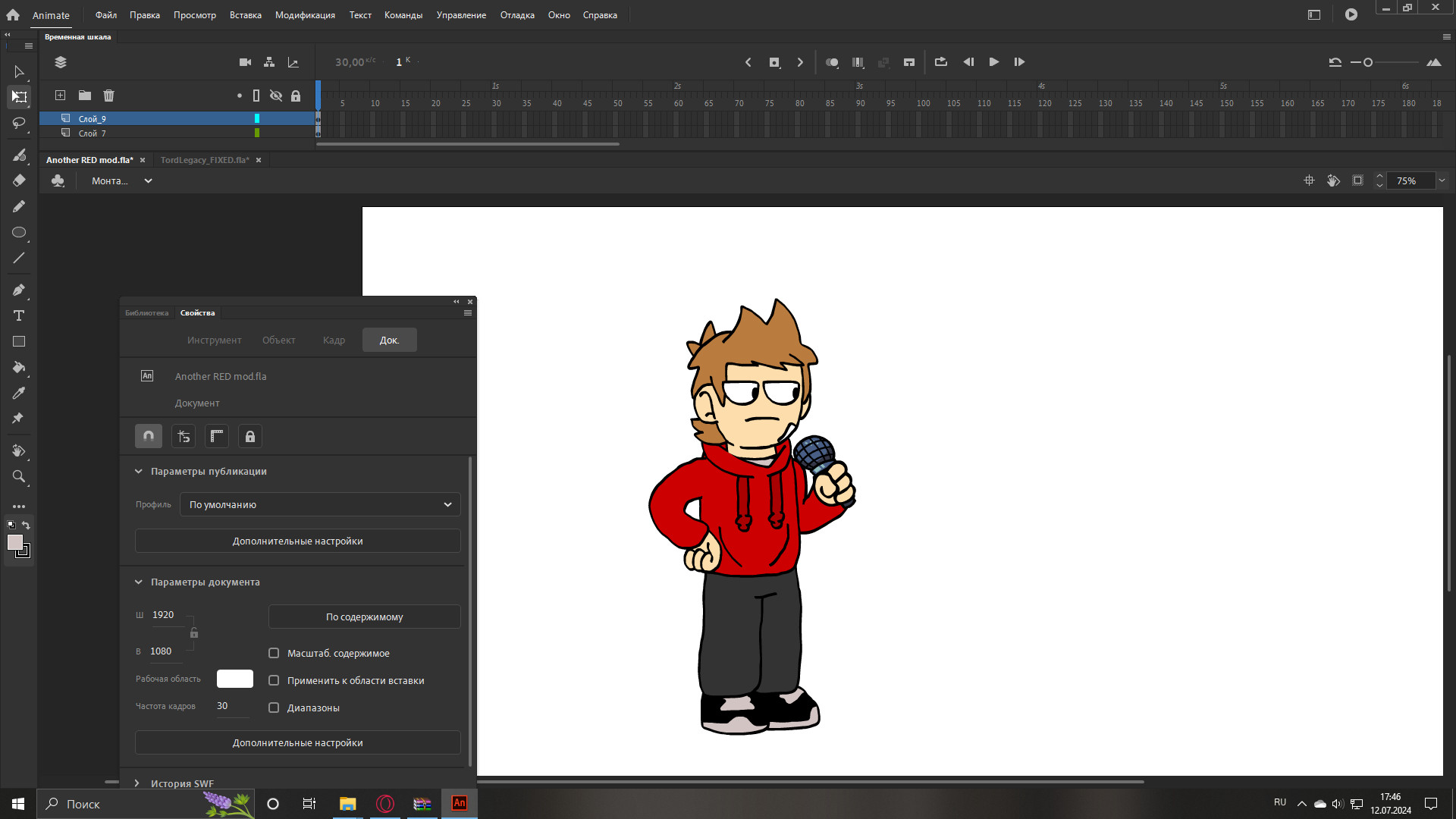Expand the История SWF section
This screenshot has height=819, width=1456.
pos(137,783)
